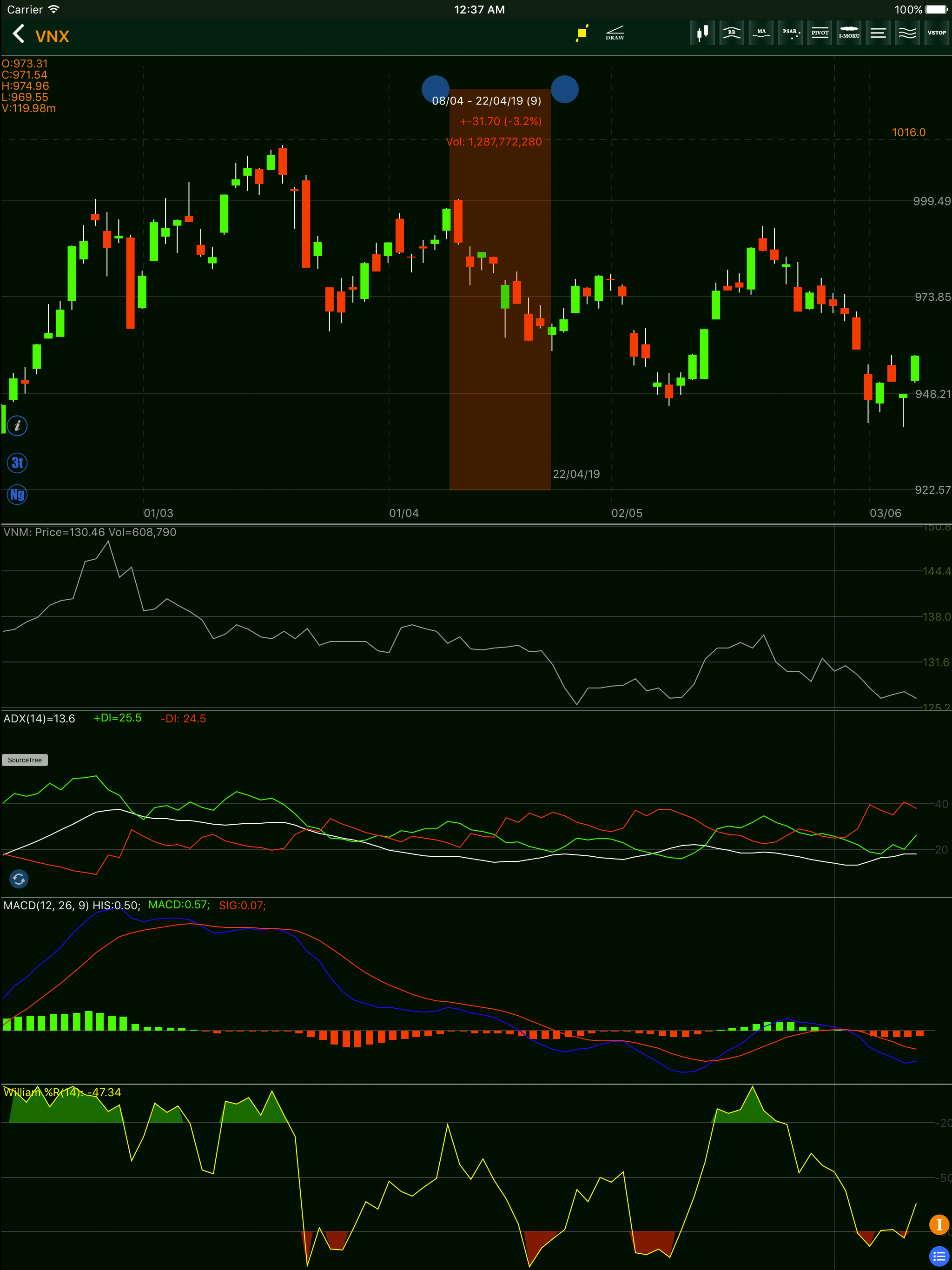Check the Wi-Fi status icon
Image resolution: width=952 pixels, height=1270 pixels.
pos(54,9)
